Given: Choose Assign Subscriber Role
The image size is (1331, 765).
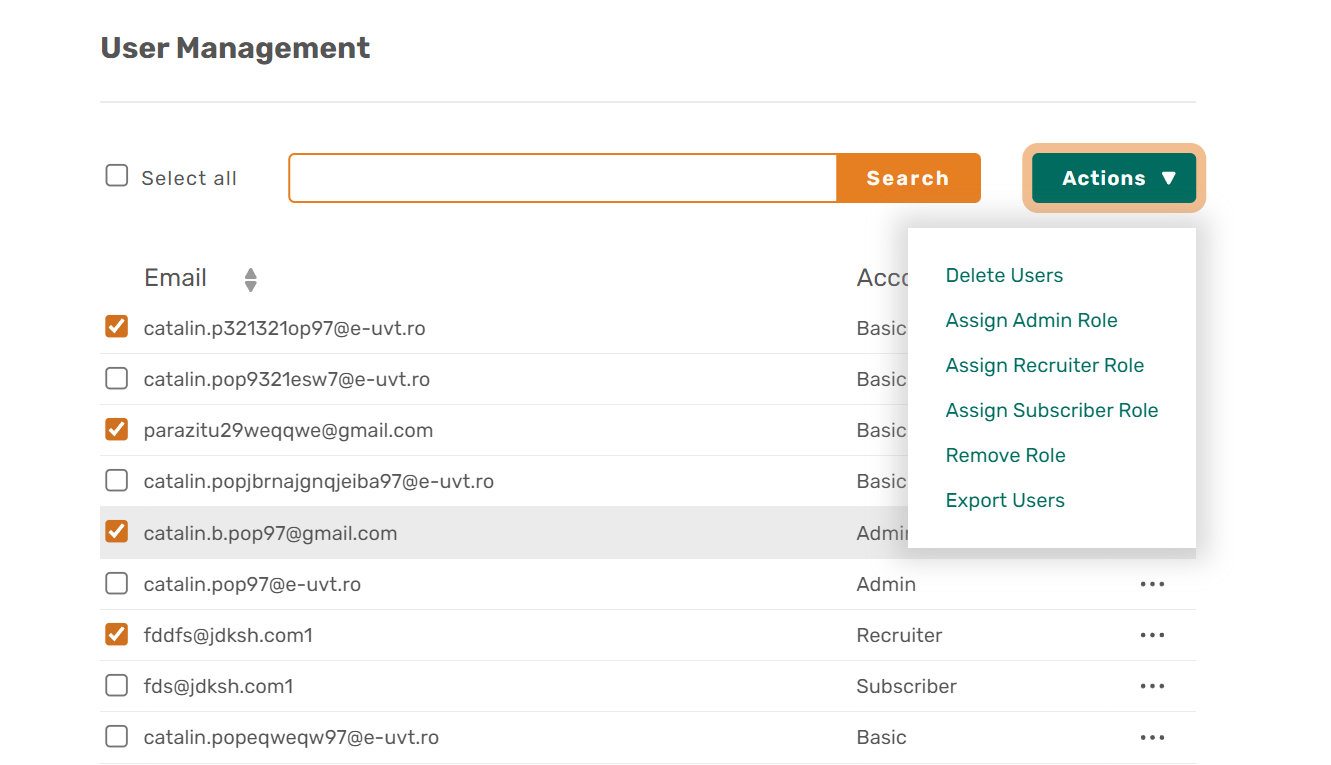Looking at the screenshot, I should pos(1051,410).
